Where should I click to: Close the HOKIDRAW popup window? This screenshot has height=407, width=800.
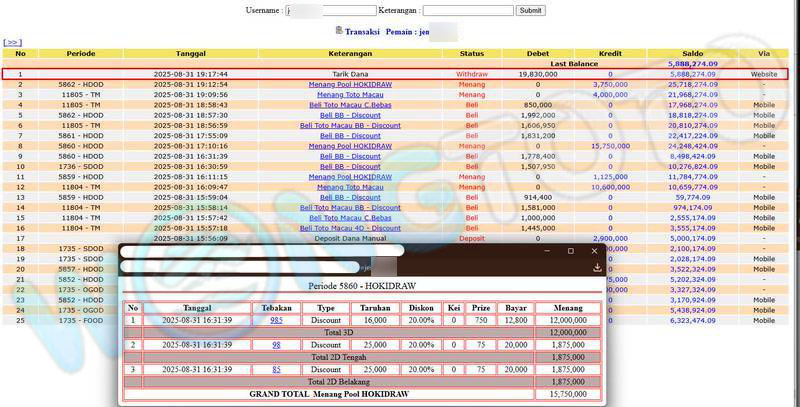click(x=596, y=251)
